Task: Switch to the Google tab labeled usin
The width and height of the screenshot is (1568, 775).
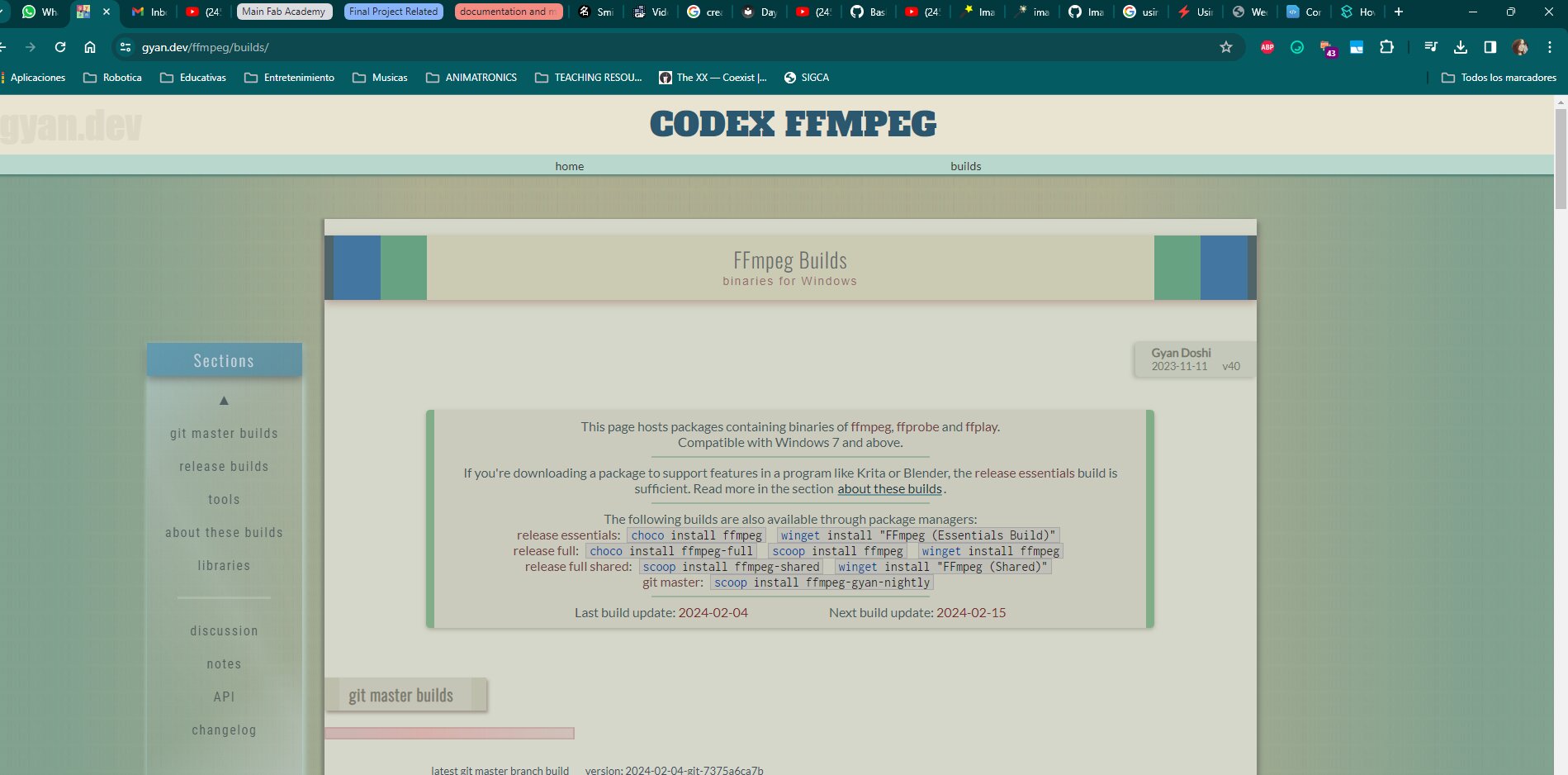Action: (x=1140, y=12)
